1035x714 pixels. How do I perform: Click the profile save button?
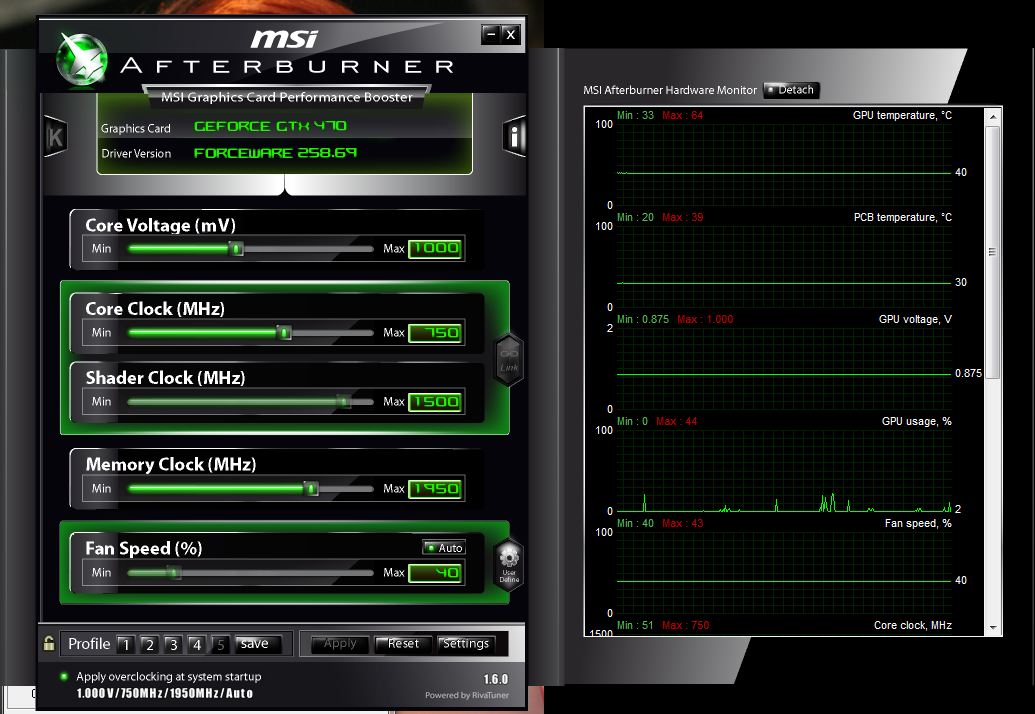tap(259, 644)
